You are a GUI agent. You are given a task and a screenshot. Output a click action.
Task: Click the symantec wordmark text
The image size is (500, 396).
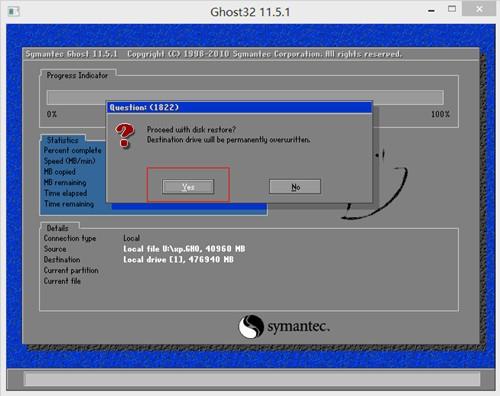point(298,326)
